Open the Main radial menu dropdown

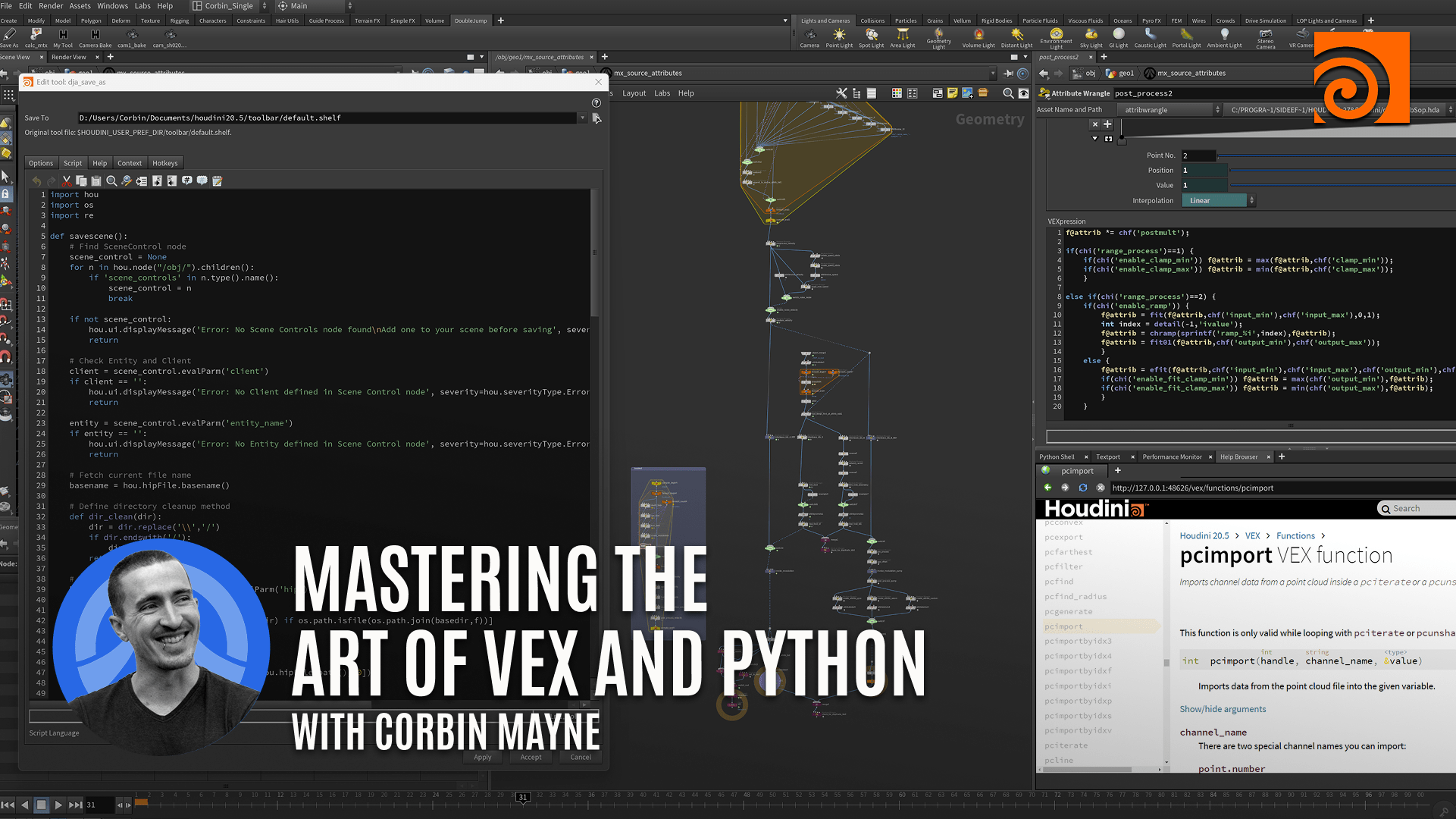(x=315, y=6)
